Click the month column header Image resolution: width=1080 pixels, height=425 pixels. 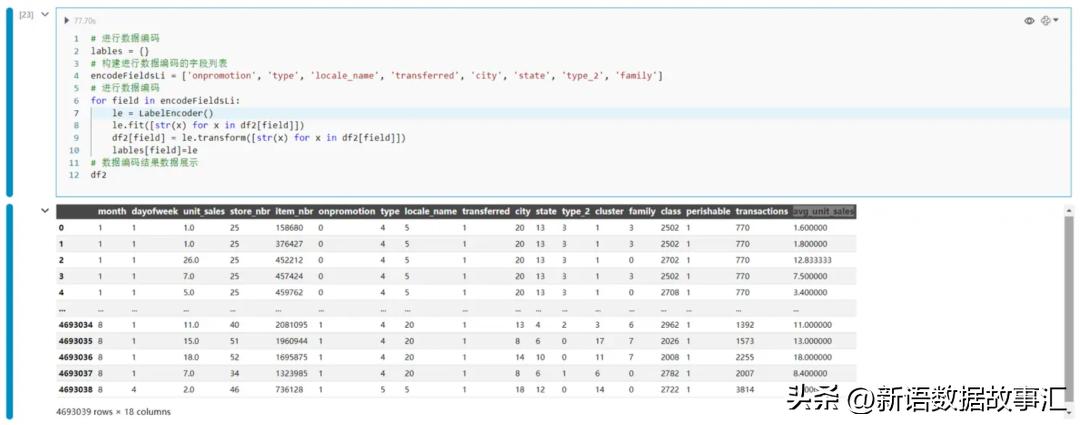[x=112, y=211]
